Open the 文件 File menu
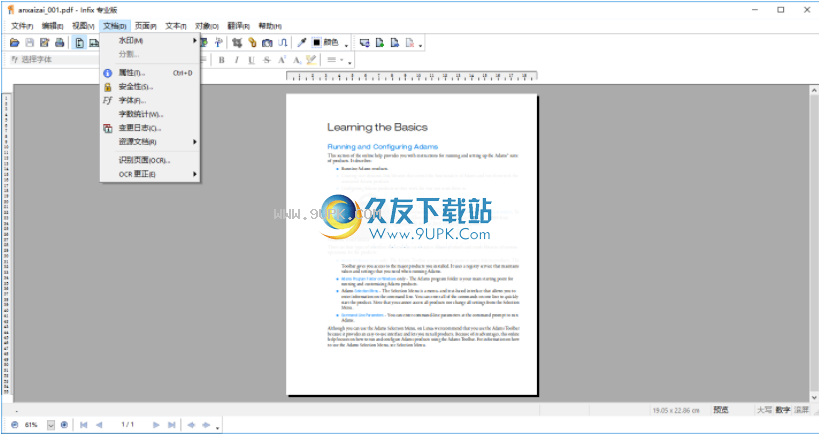 pyautogui.click(x=22, y=26)
